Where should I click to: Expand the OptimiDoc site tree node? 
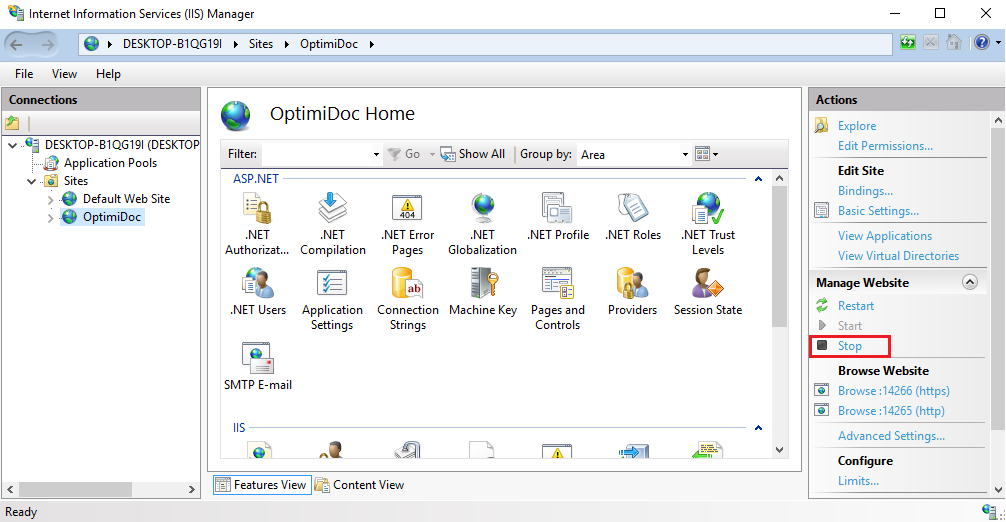pyautogui.click(x=52, y=217)
